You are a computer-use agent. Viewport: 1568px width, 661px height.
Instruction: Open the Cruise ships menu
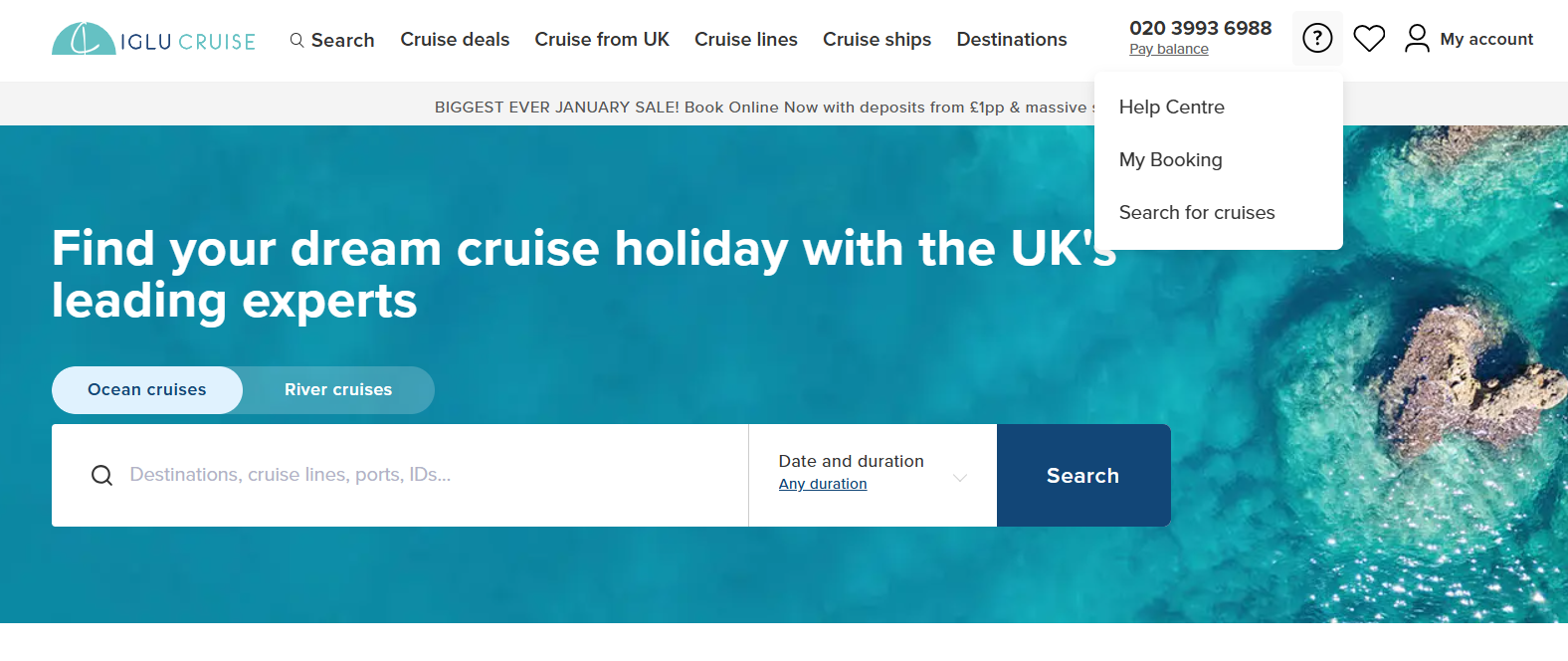[877, 40]
